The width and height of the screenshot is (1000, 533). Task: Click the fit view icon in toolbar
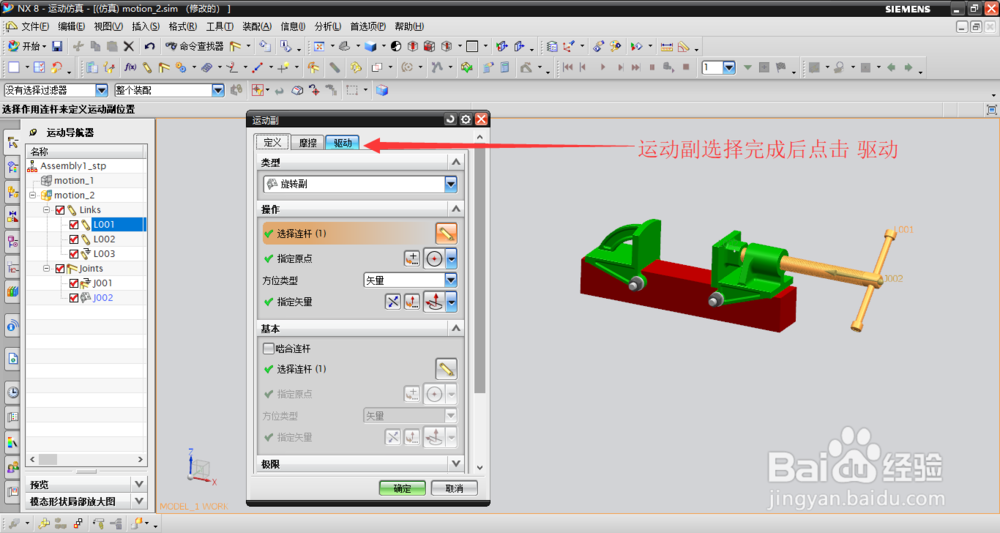pyautogui.click(x=319, y=46)
